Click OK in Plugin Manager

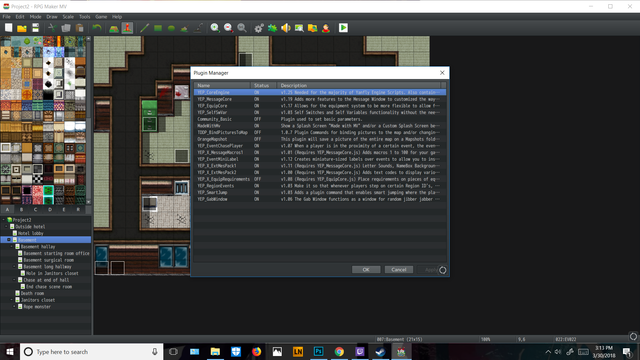pos(366,269)
